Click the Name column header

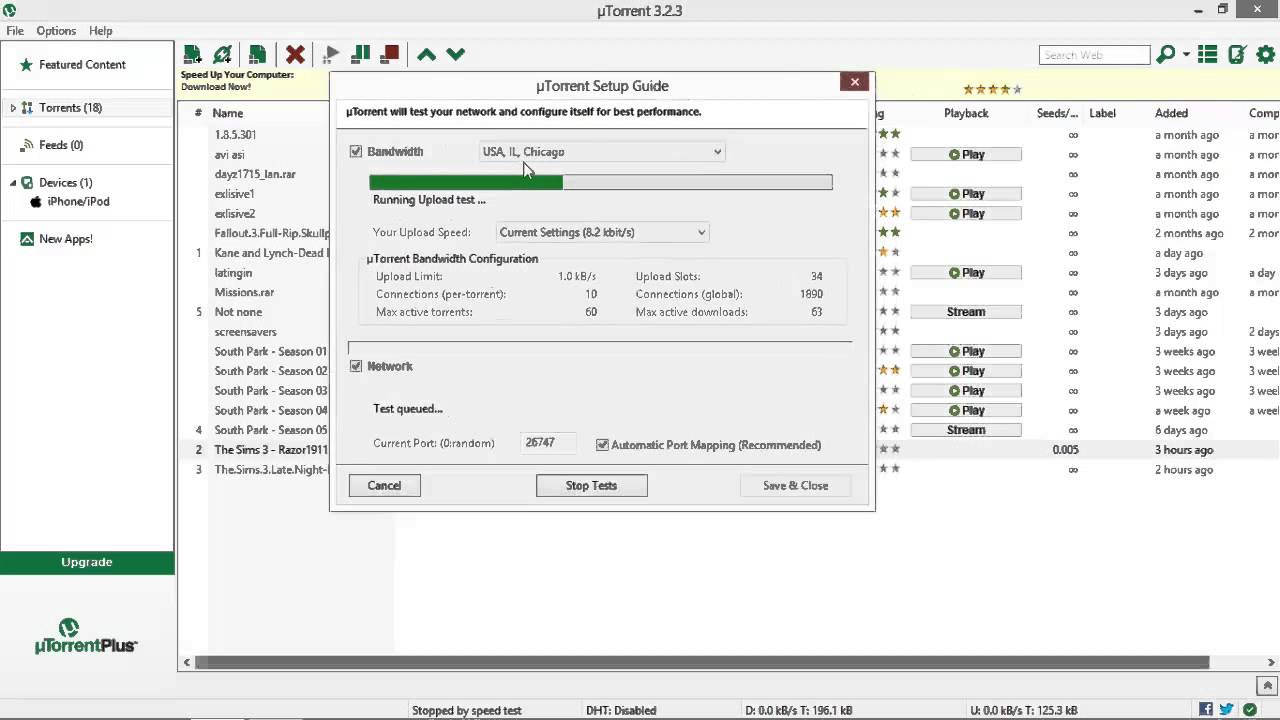[x=227, y=113]
